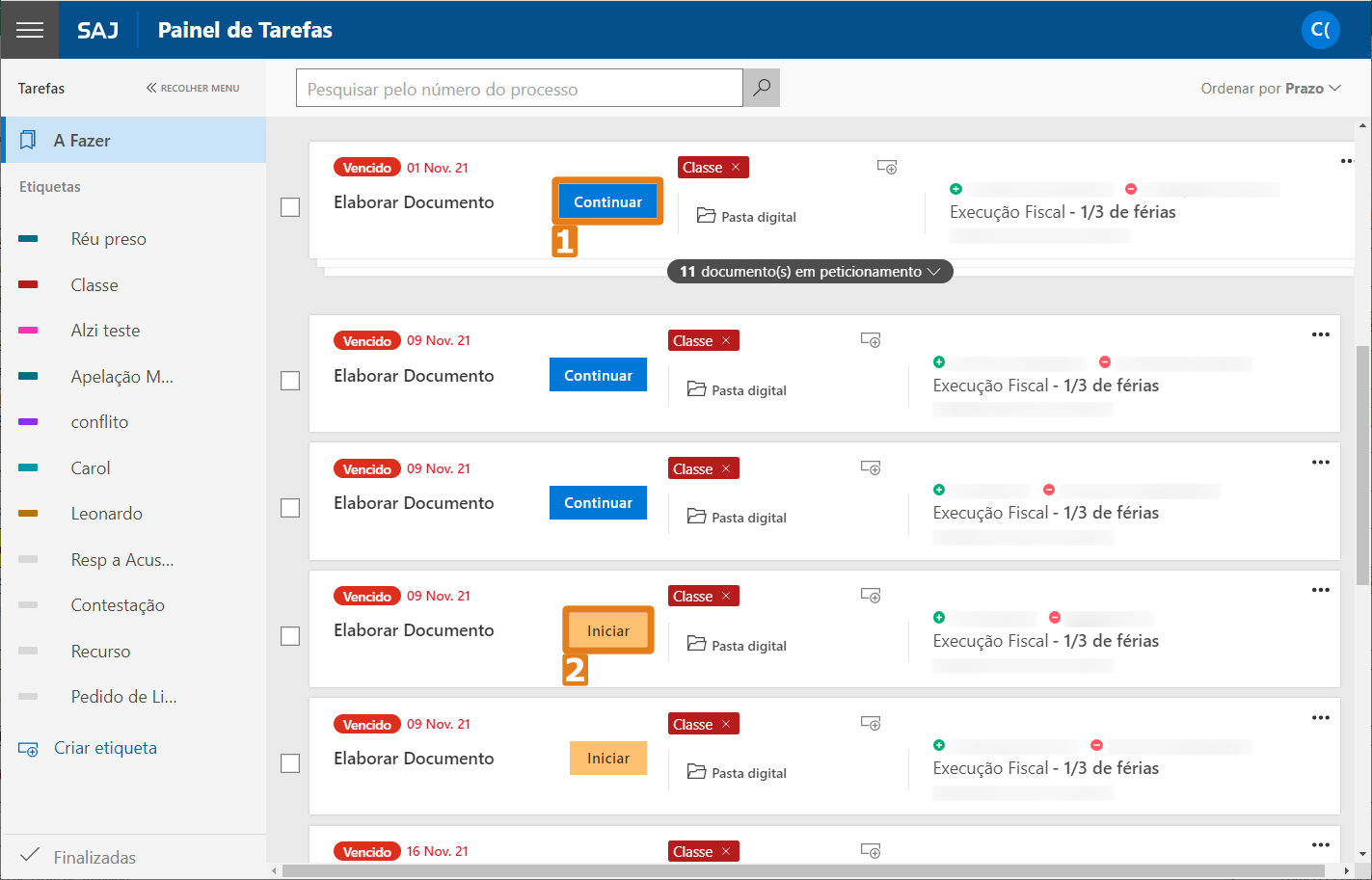This screenshot has height=880, width=1372.
Task: Click the SAJ logo in header
Action: coord(98,30)
